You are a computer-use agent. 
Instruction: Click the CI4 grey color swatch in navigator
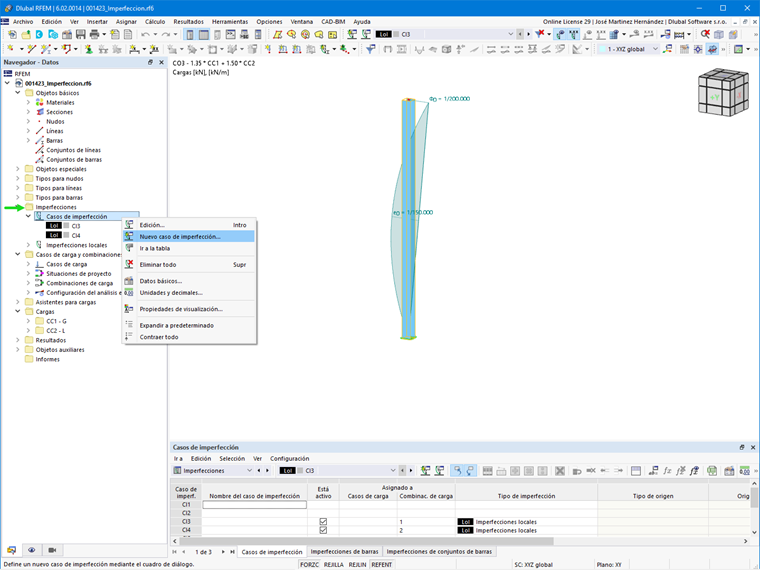(66, 236)
